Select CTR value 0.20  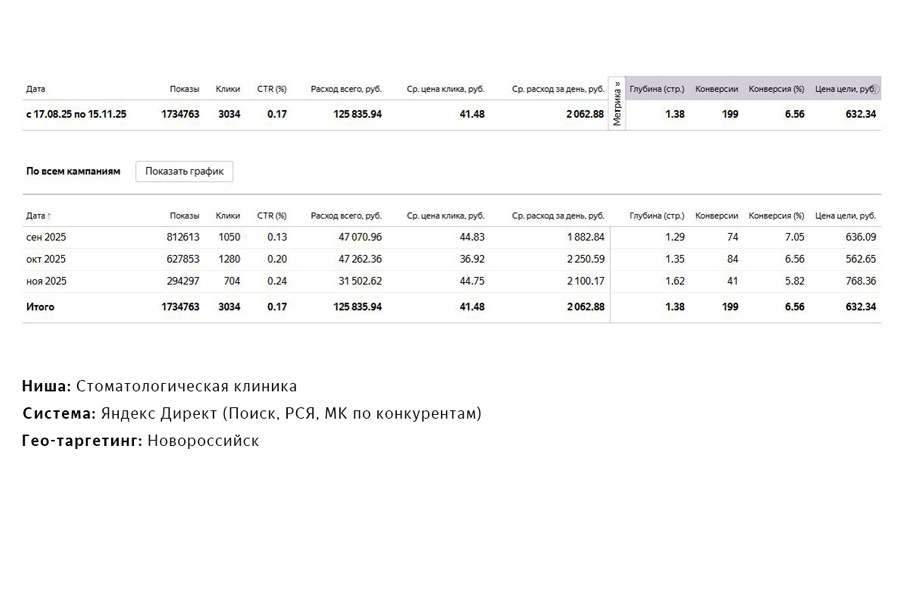(x=277, y=259)
